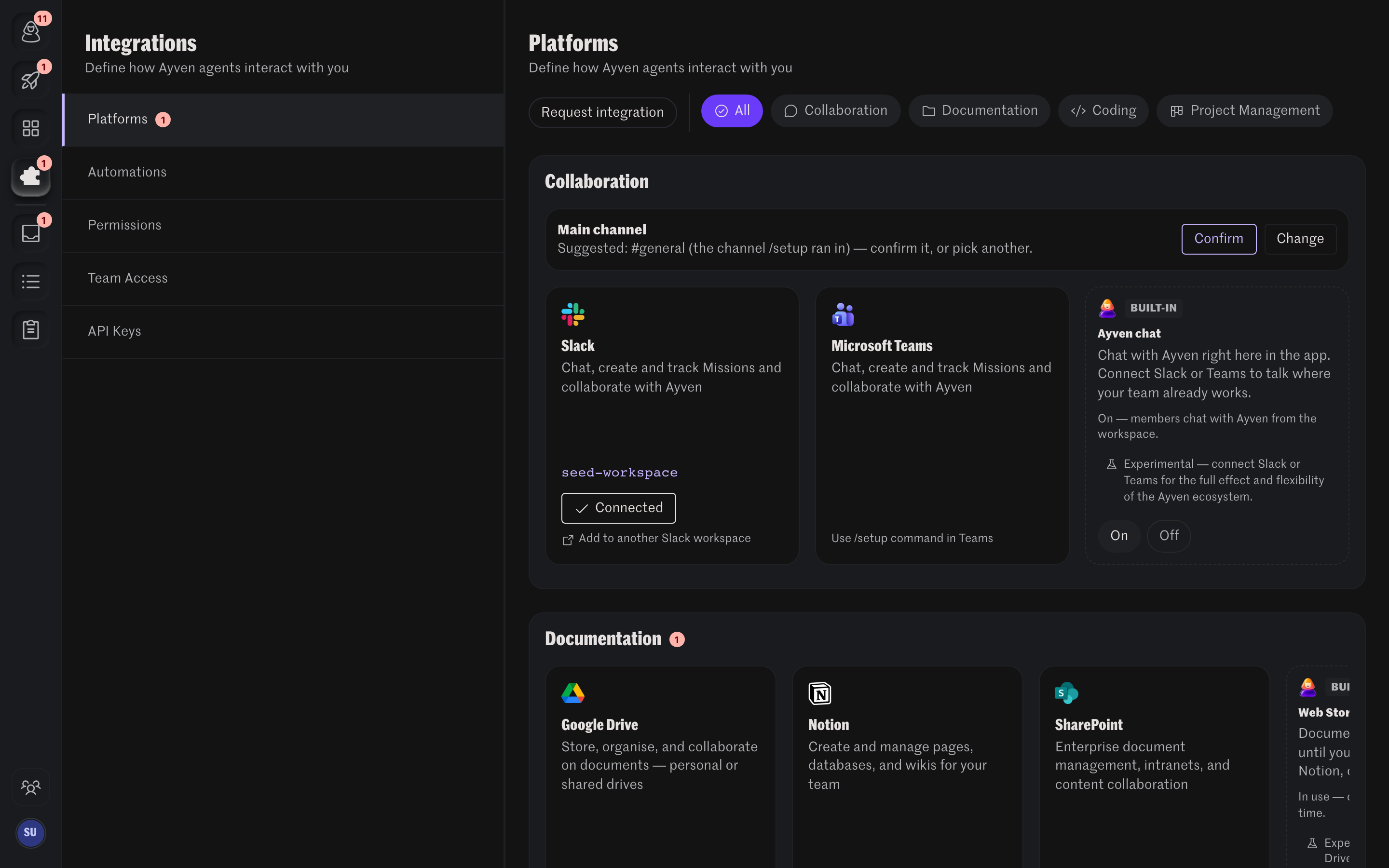Open the Permissions section

(283, 226)
